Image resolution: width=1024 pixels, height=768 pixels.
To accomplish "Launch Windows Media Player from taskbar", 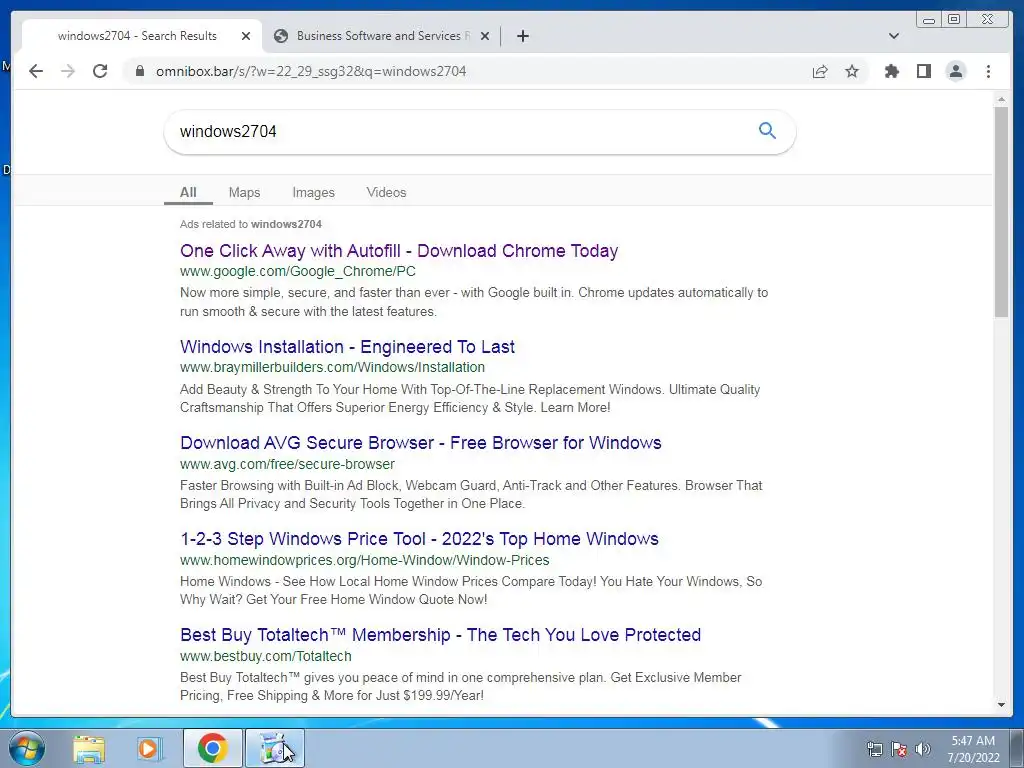I will 150,748.
